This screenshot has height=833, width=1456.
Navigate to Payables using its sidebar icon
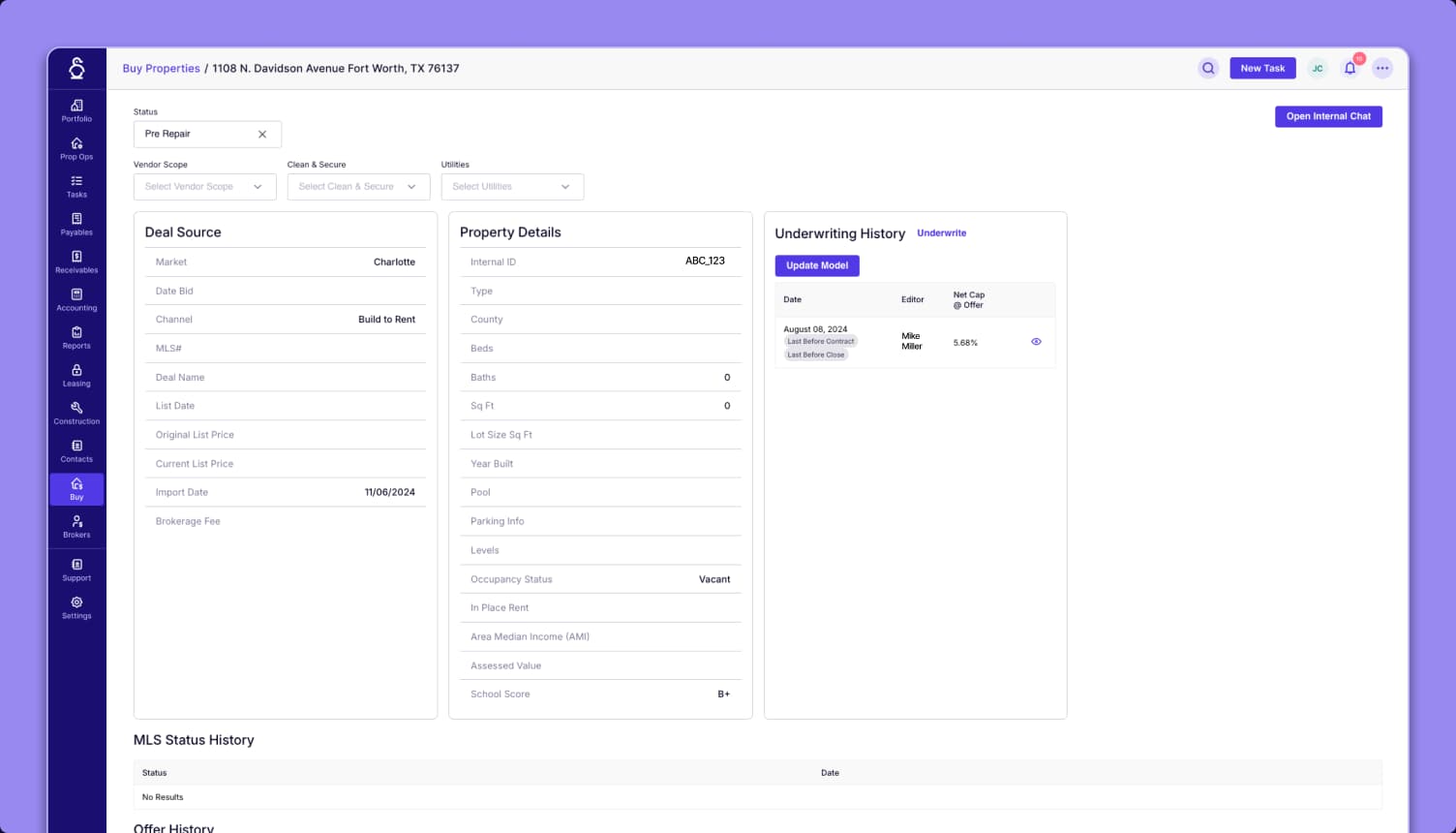[x=76, y=224]
